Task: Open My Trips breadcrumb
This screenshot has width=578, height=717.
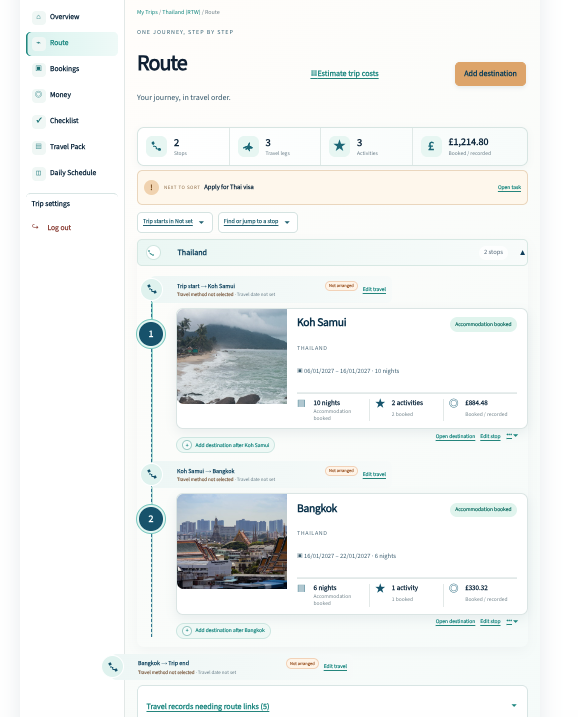Action: 147,12
